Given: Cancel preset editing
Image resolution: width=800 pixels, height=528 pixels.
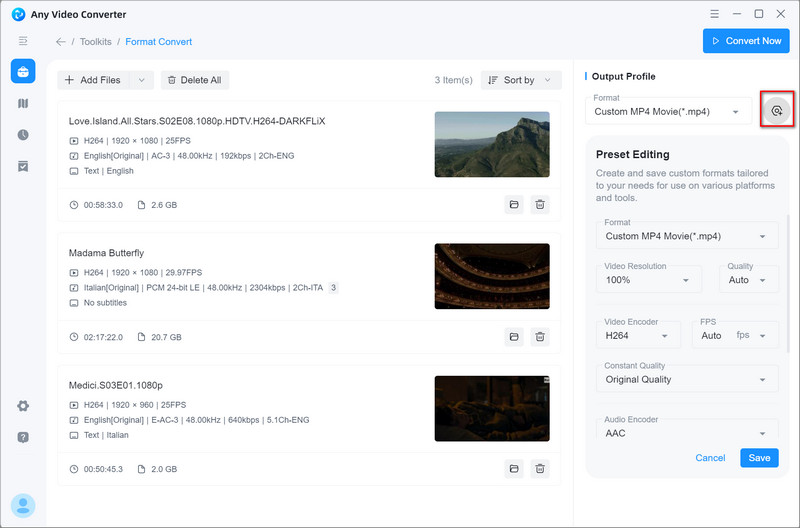Looking at the screenshot, I should 710,458.
